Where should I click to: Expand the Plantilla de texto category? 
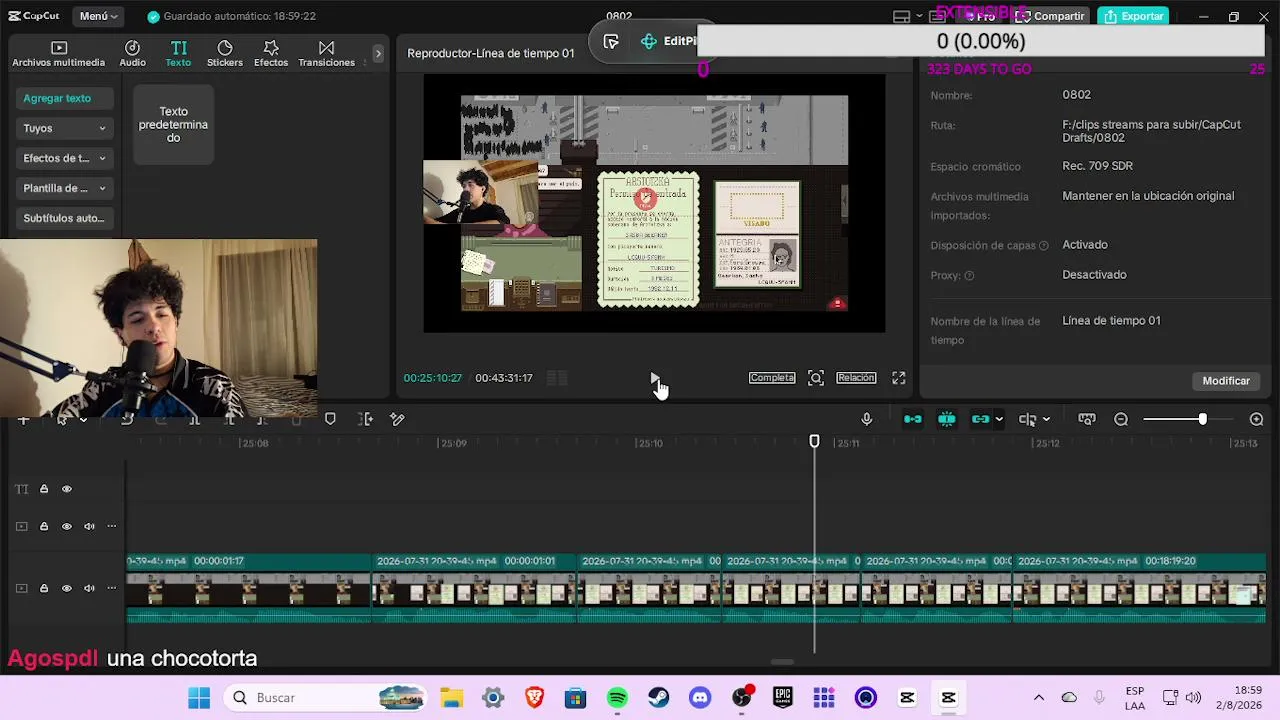tap(64, 188)
